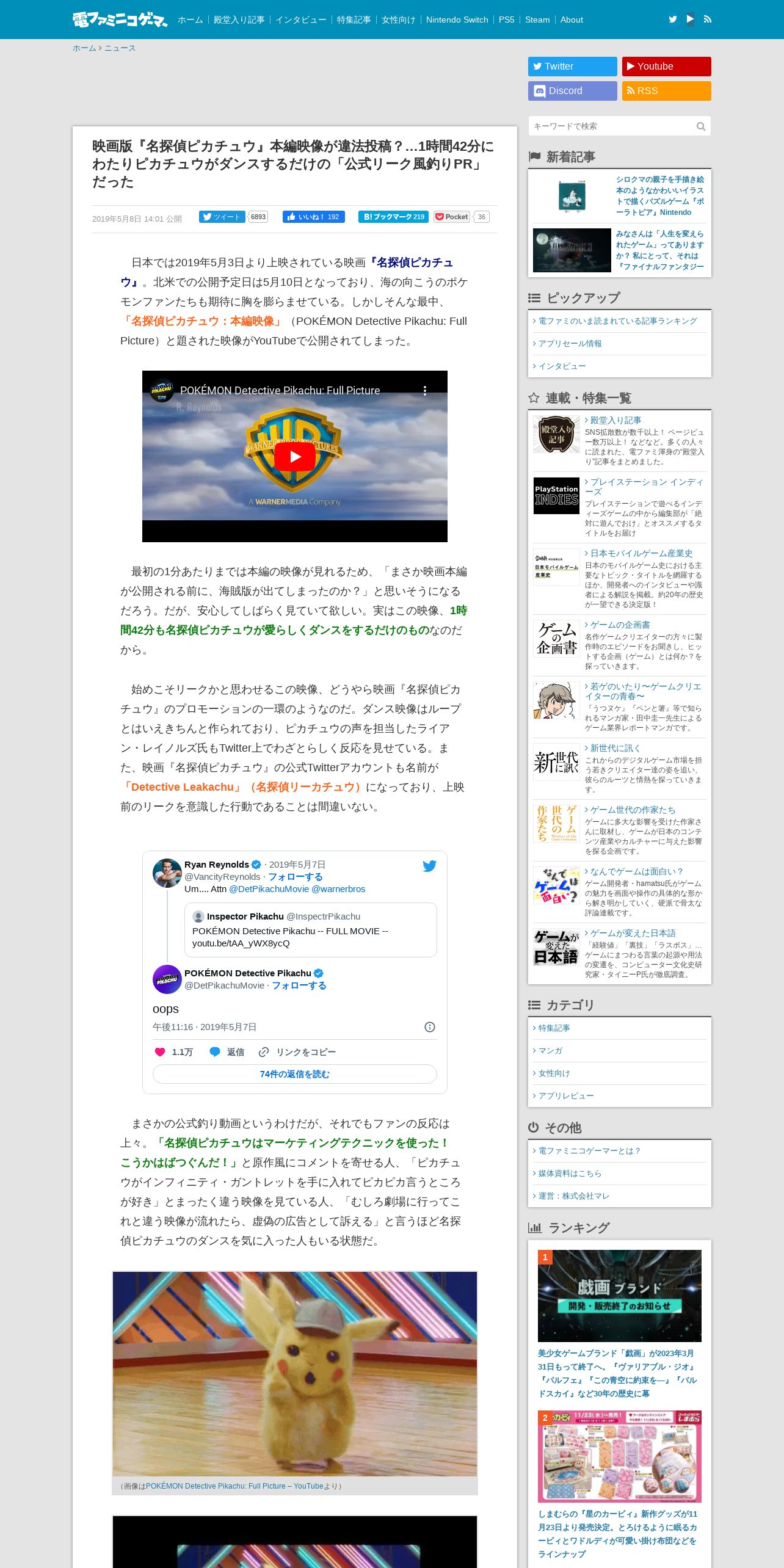Click 74件の返信を読む button in tweet
The width and height of the screenshot is (784, 1568).
click(x=295, y=1074)
